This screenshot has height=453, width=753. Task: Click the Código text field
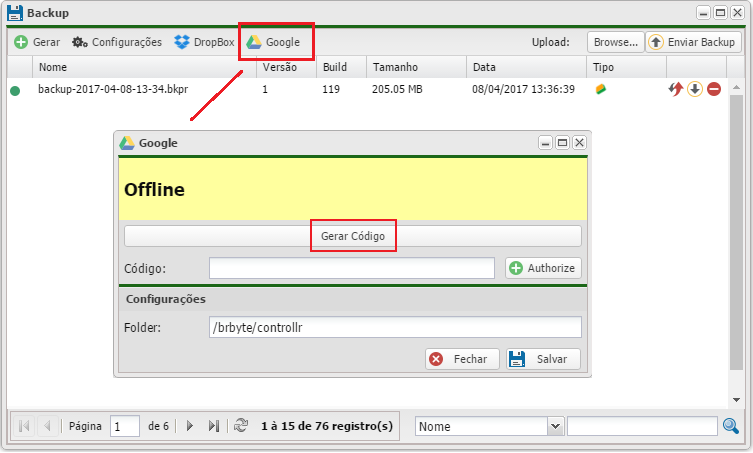(x=351, y=268)
